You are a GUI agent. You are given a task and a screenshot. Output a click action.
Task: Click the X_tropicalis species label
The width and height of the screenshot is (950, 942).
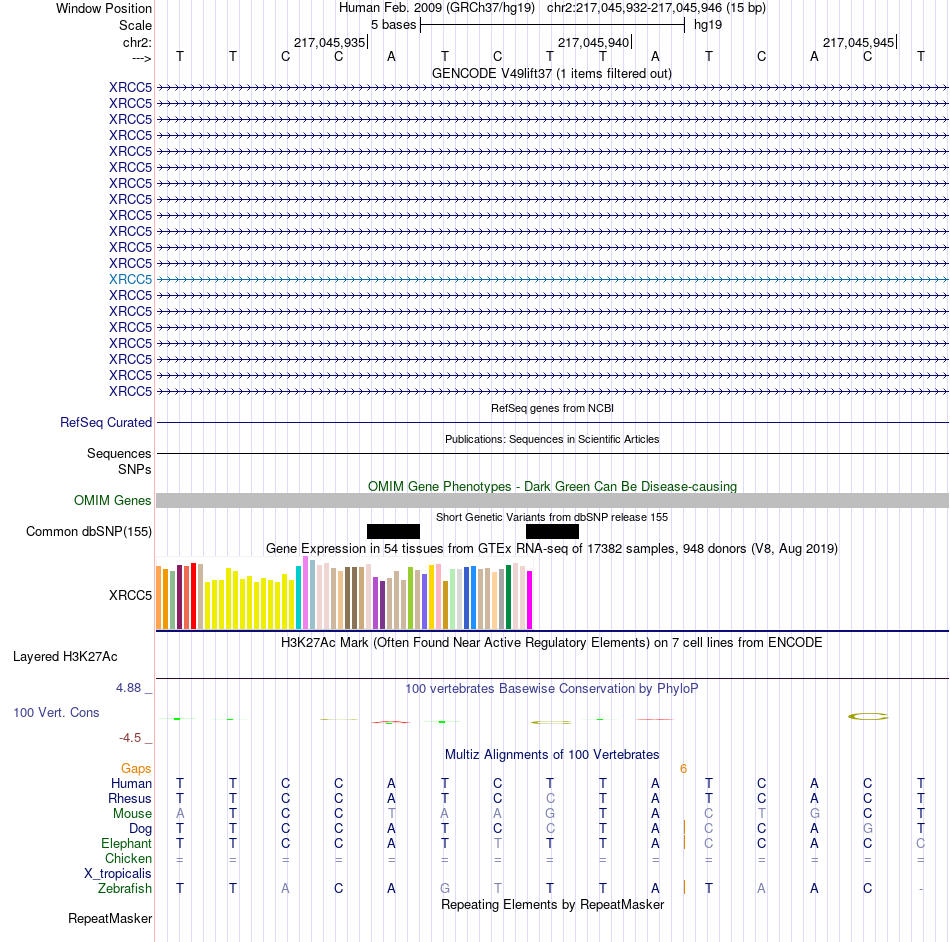pyautogui.click(x=118, y=874)
